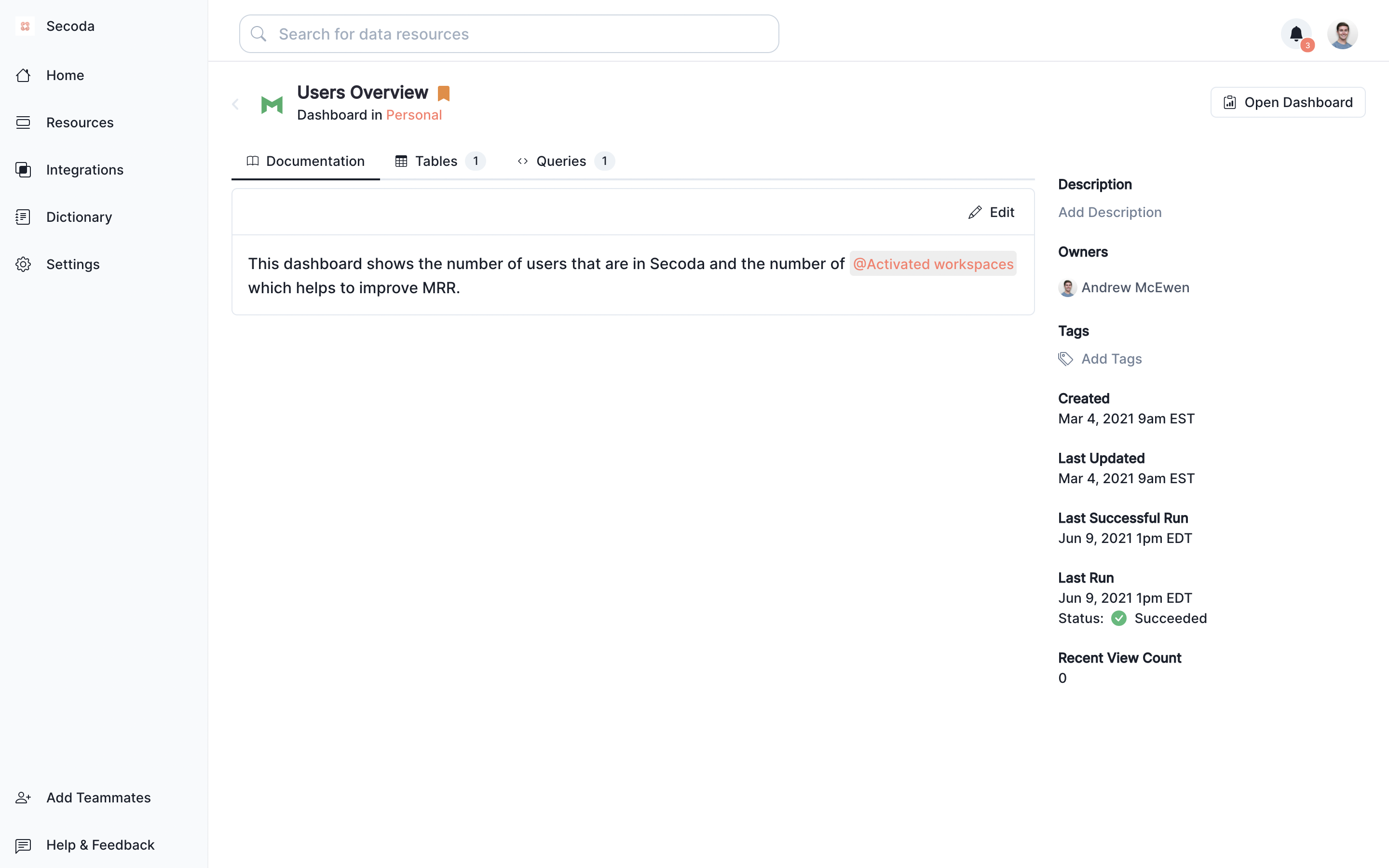The height and width of the screenshot is (868, 1389).
Task: Open the Dictionary section
Action: (x=79, y=217)
